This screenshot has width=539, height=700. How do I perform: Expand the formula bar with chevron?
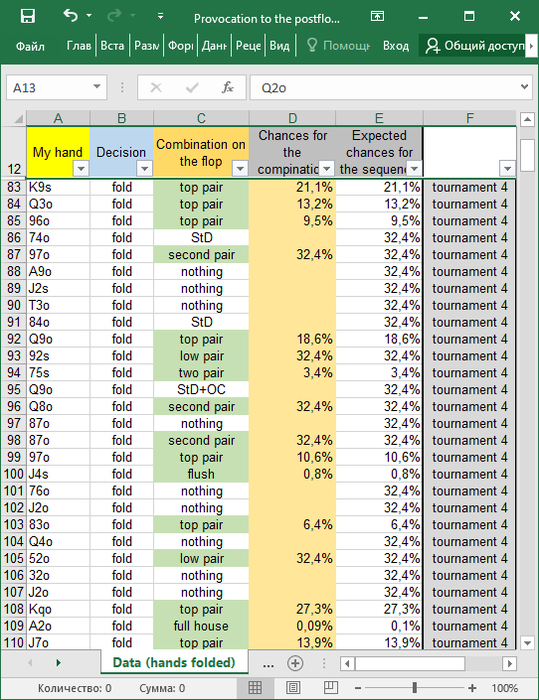click(525, 87)
